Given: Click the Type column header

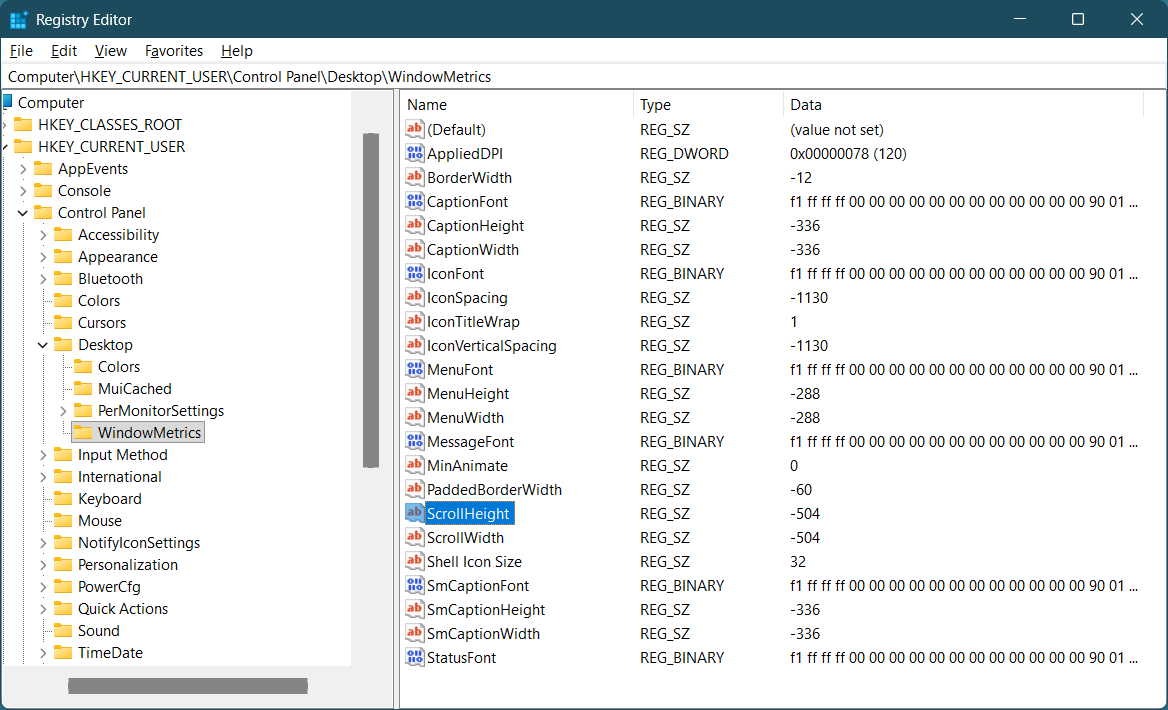Looking at the screenshot, I should tap(707, 105).
